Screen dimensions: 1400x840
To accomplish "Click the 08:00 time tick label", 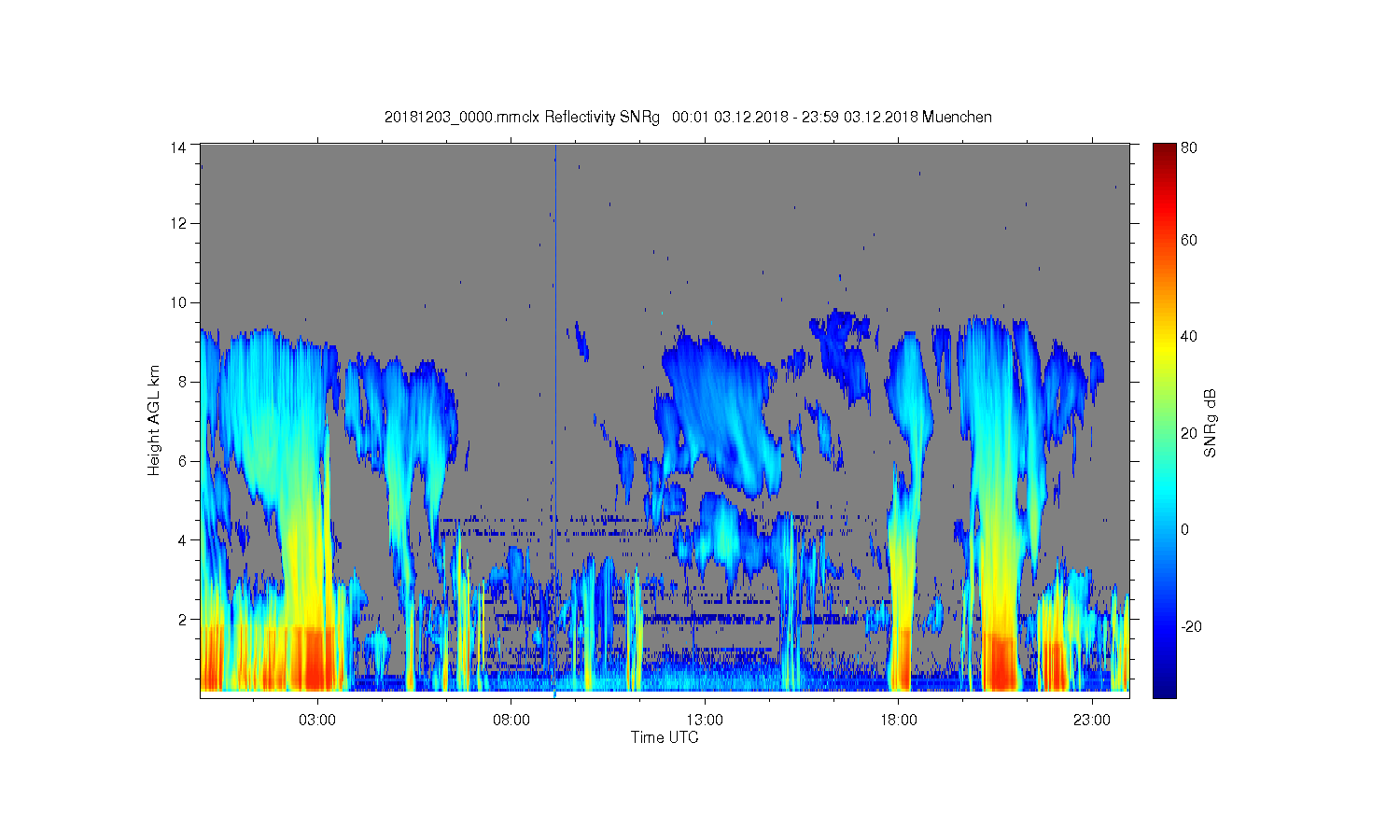I will pyautogui.click(x=511, y=721).
